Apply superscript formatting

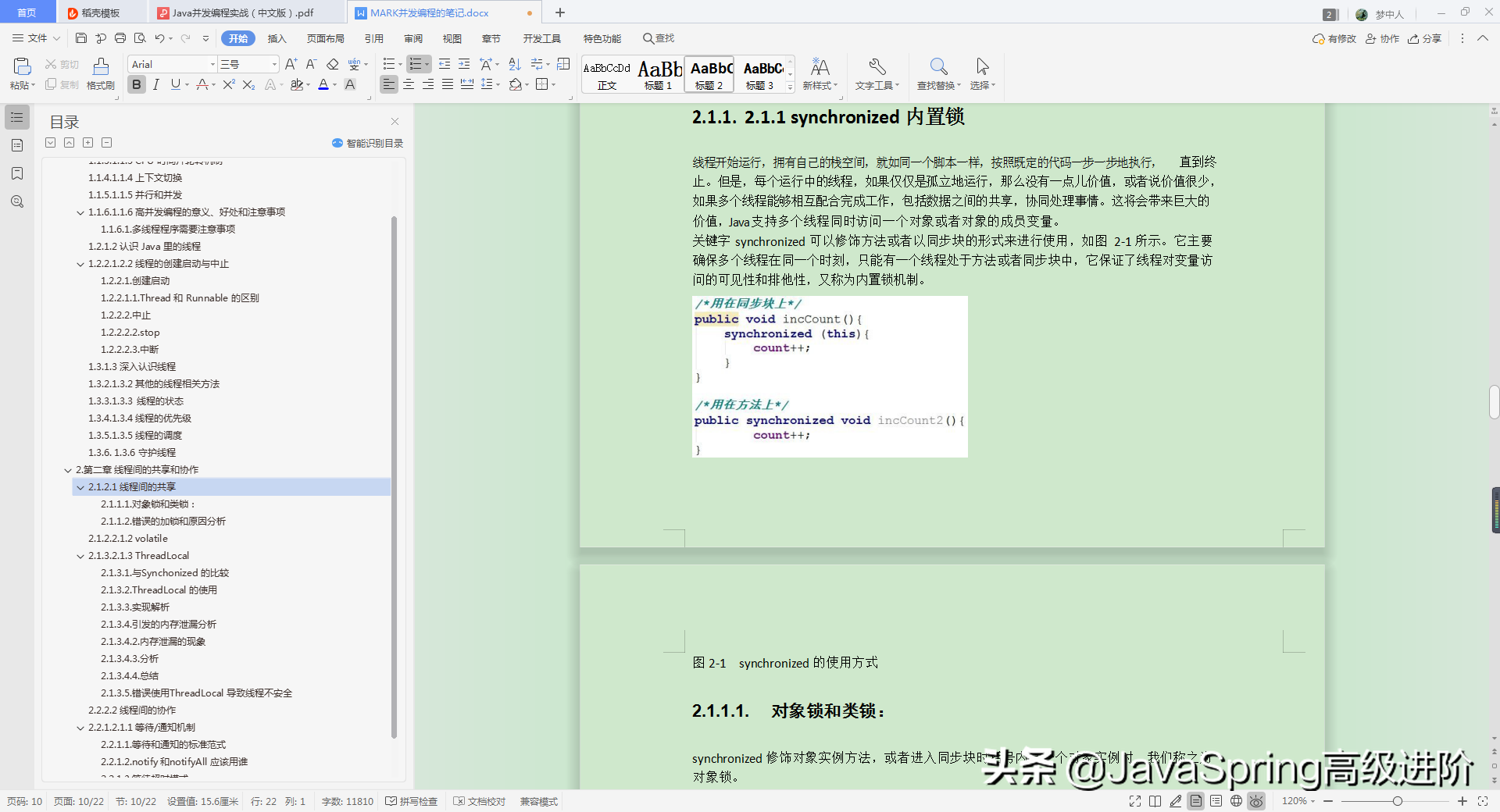point(228,84)
